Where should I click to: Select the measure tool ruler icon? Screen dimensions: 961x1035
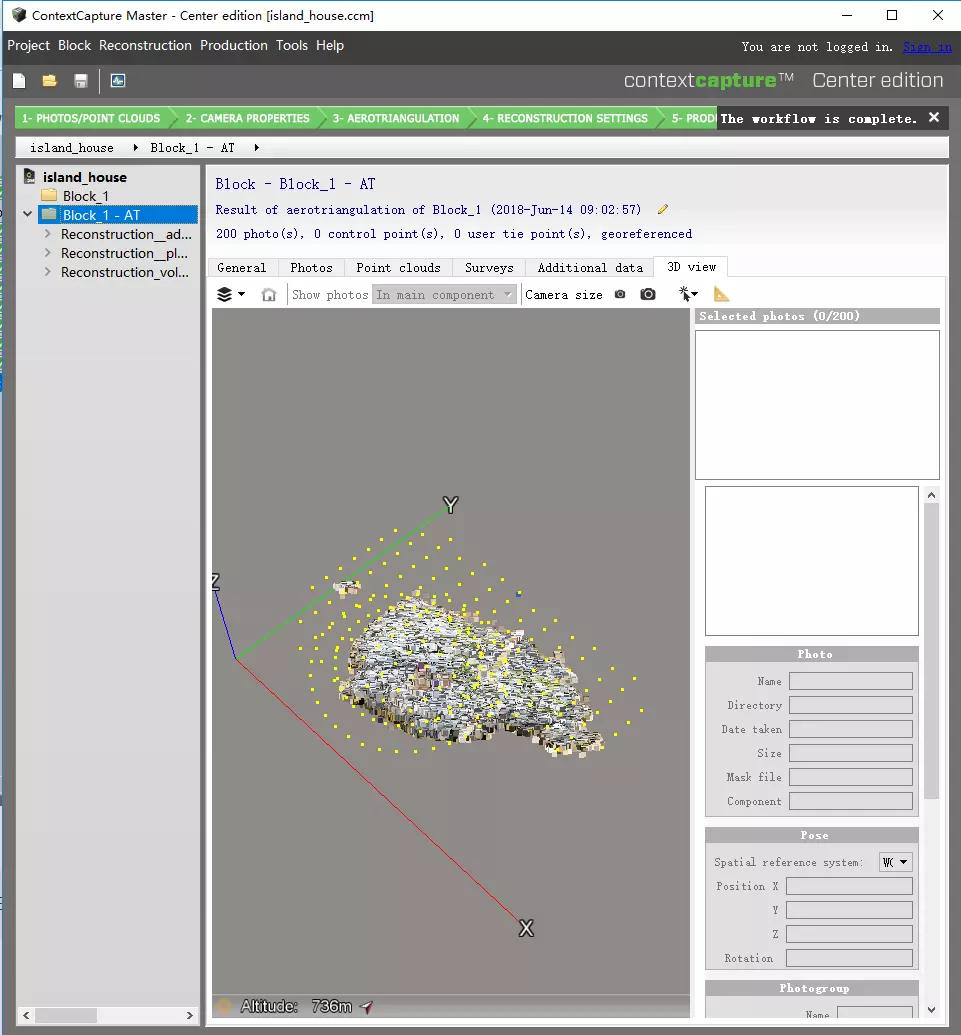point(721,294)
